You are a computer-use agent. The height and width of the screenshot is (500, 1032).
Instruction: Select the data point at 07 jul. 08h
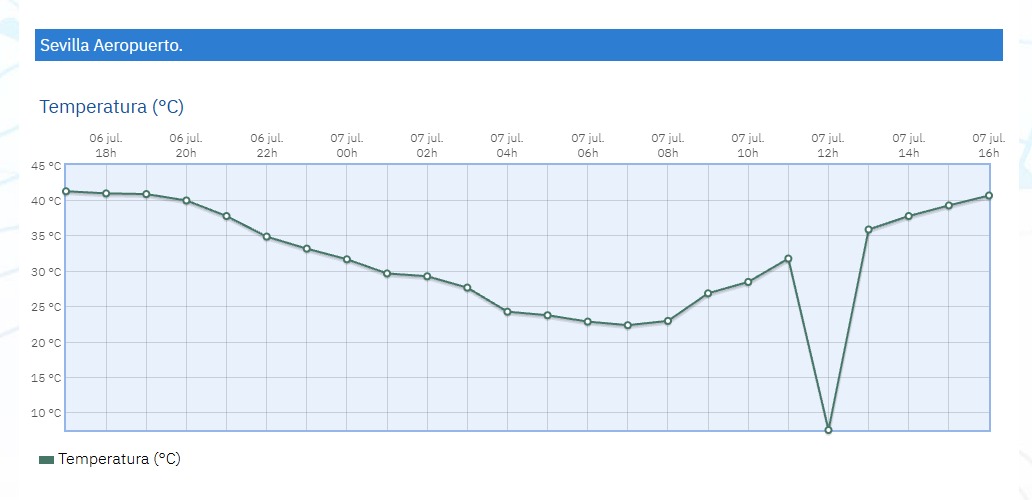[668, 321]
